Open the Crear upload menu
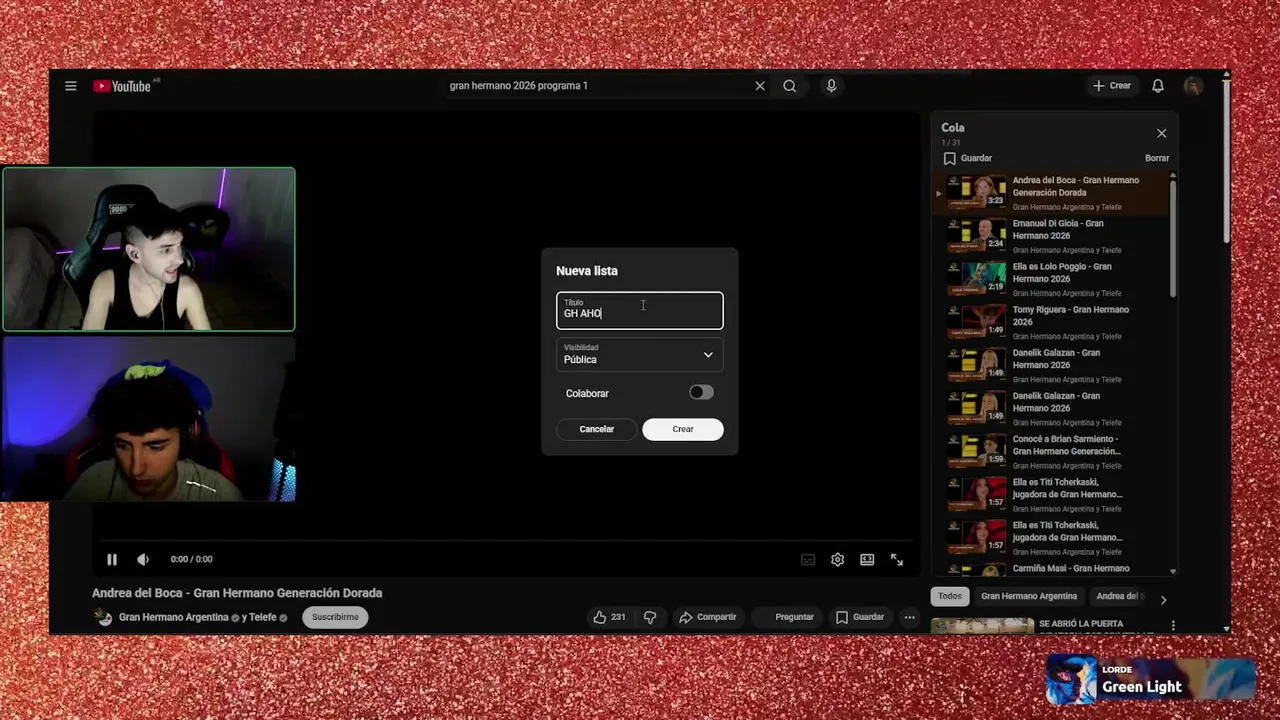 (1111, 86)
